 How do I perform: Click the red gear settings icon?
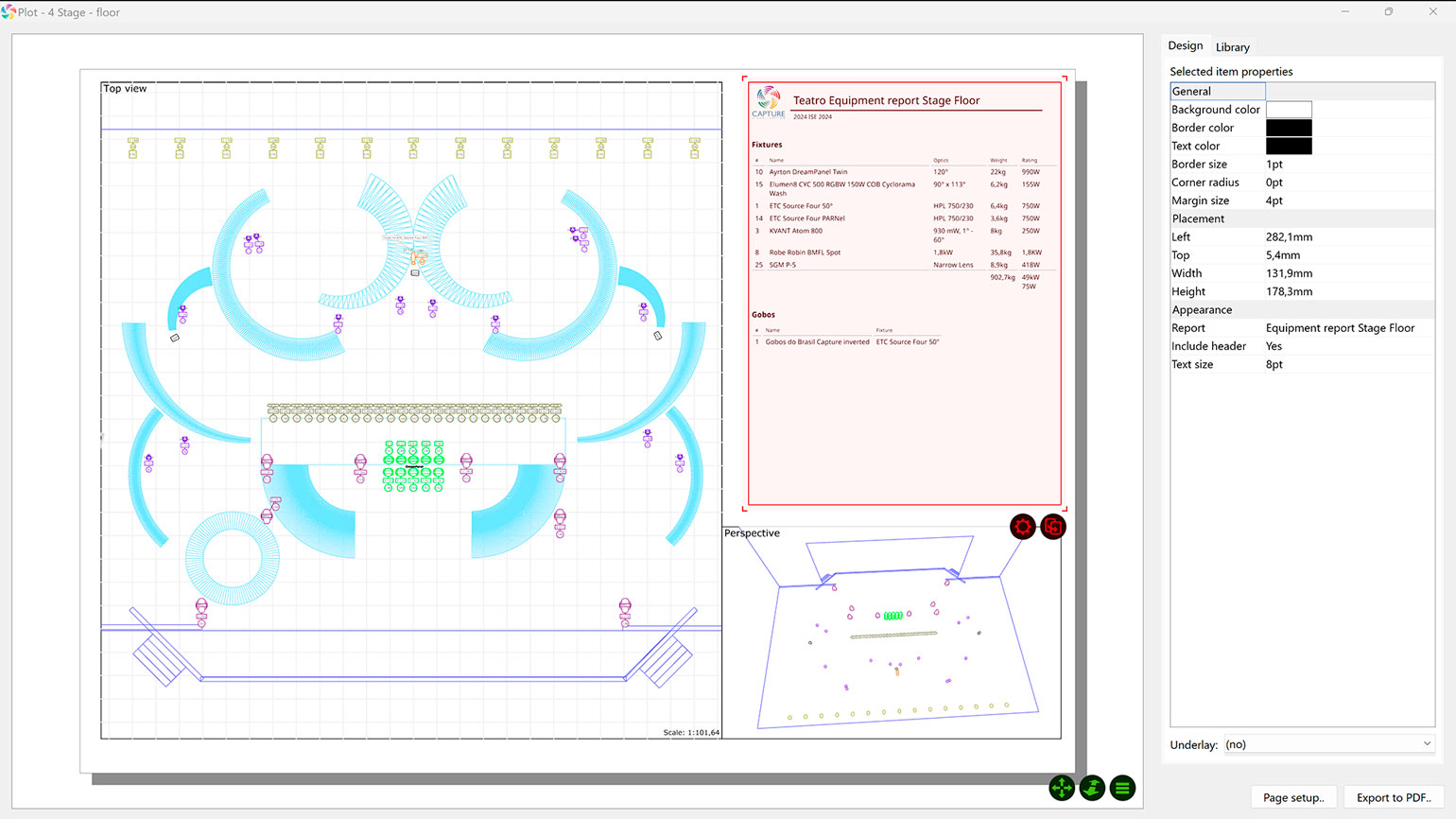pos(1022,527)
